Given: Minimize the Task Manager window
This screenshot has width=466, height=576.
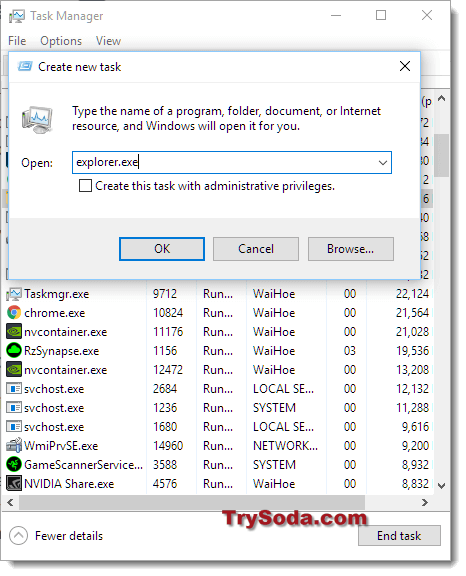Looking at the screenshot, I should (x=336, y=16).
